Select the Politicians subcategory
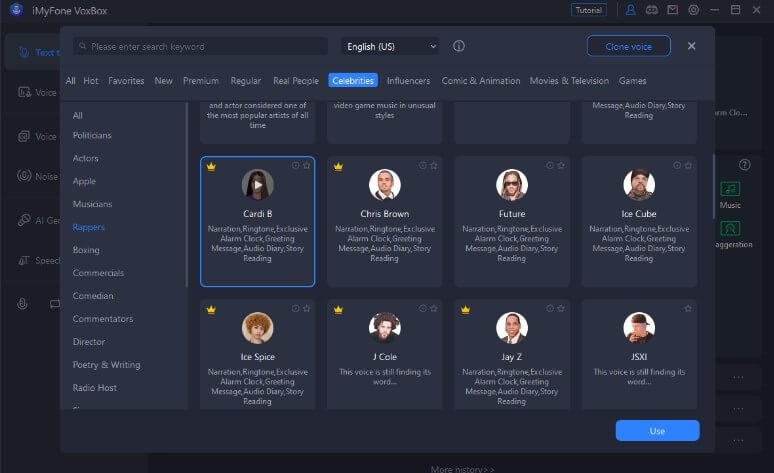 point(92,135)
